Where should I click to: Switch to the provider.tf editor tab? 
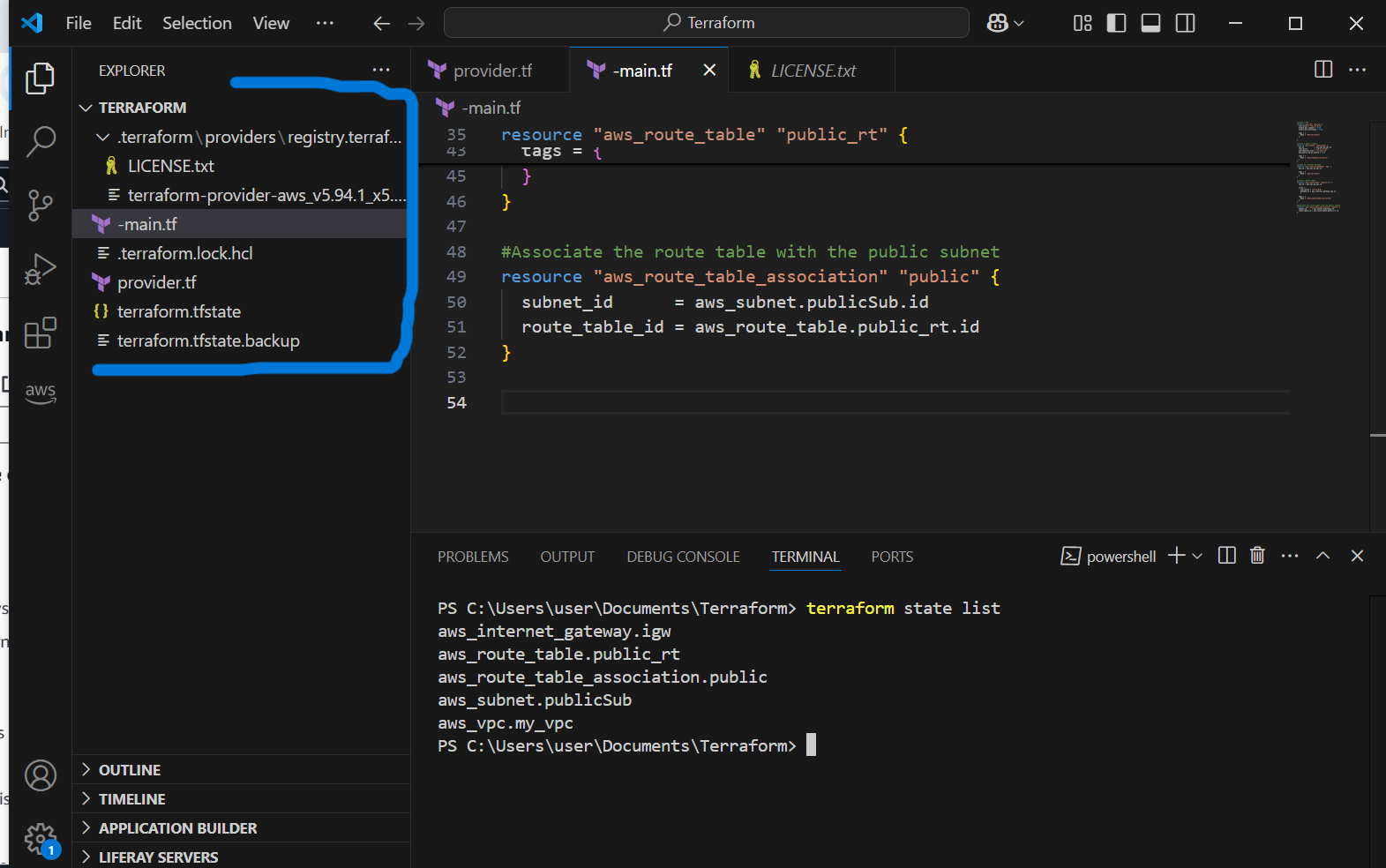point(491,71)
